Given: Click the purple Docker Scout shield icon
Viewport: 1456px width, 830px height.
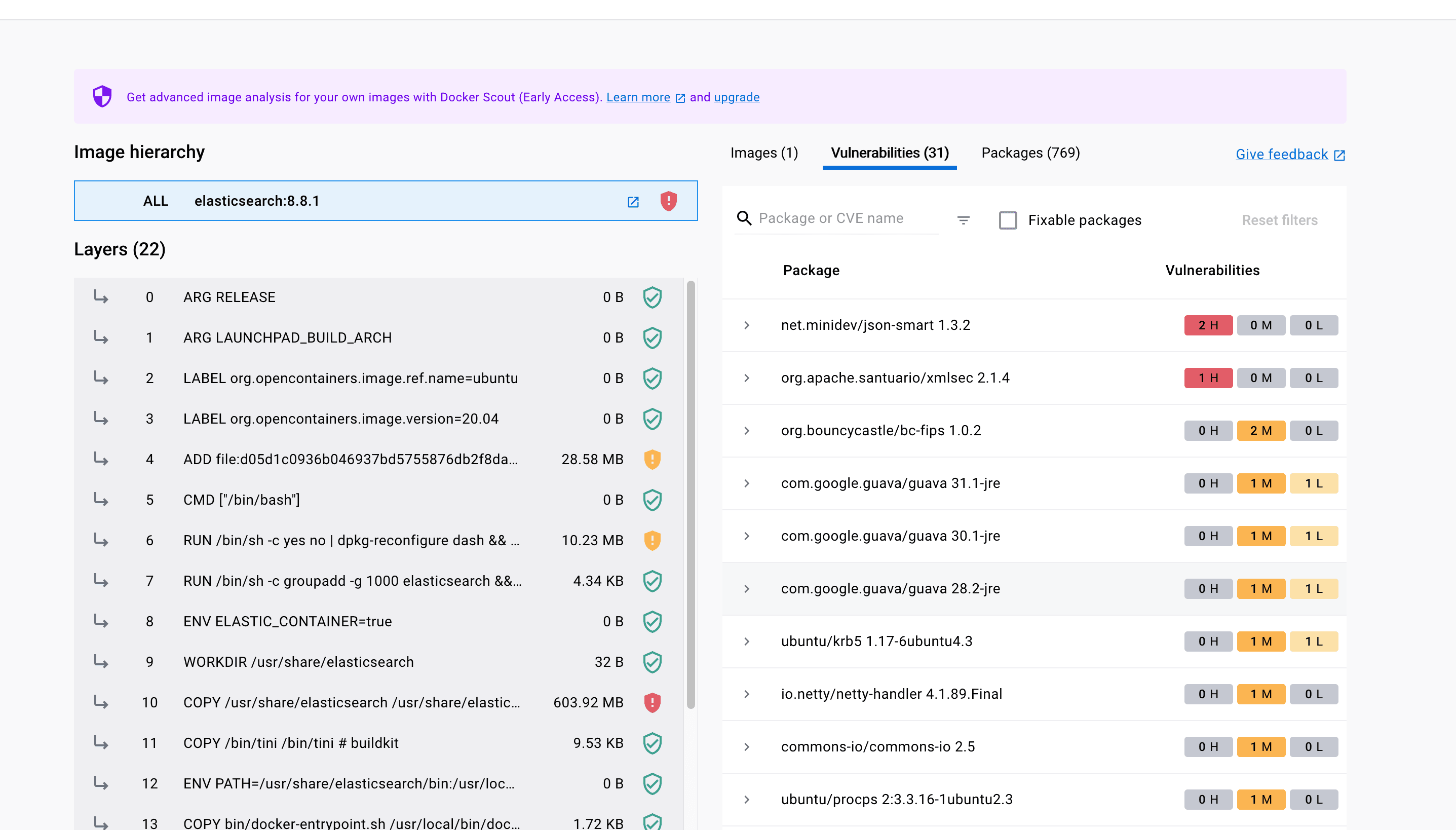Looking at the screenshot, I should point(102,97).
